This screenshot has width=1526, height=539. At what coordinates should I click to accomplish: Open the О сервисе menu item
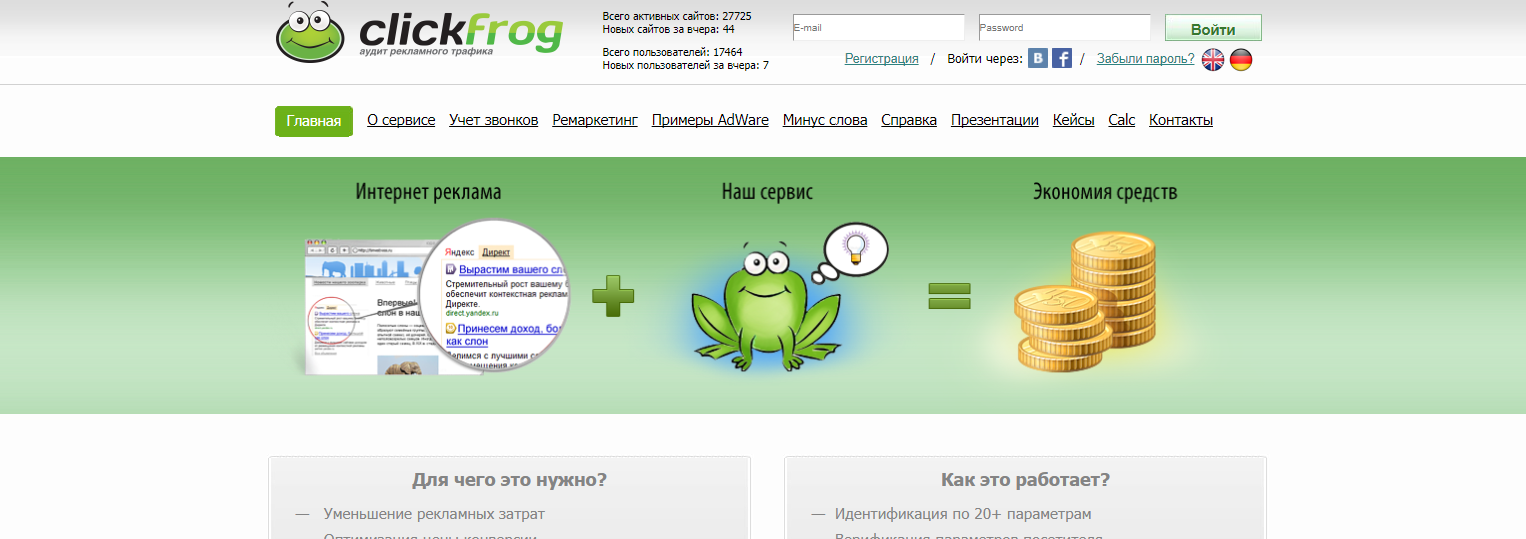point(401,120)
